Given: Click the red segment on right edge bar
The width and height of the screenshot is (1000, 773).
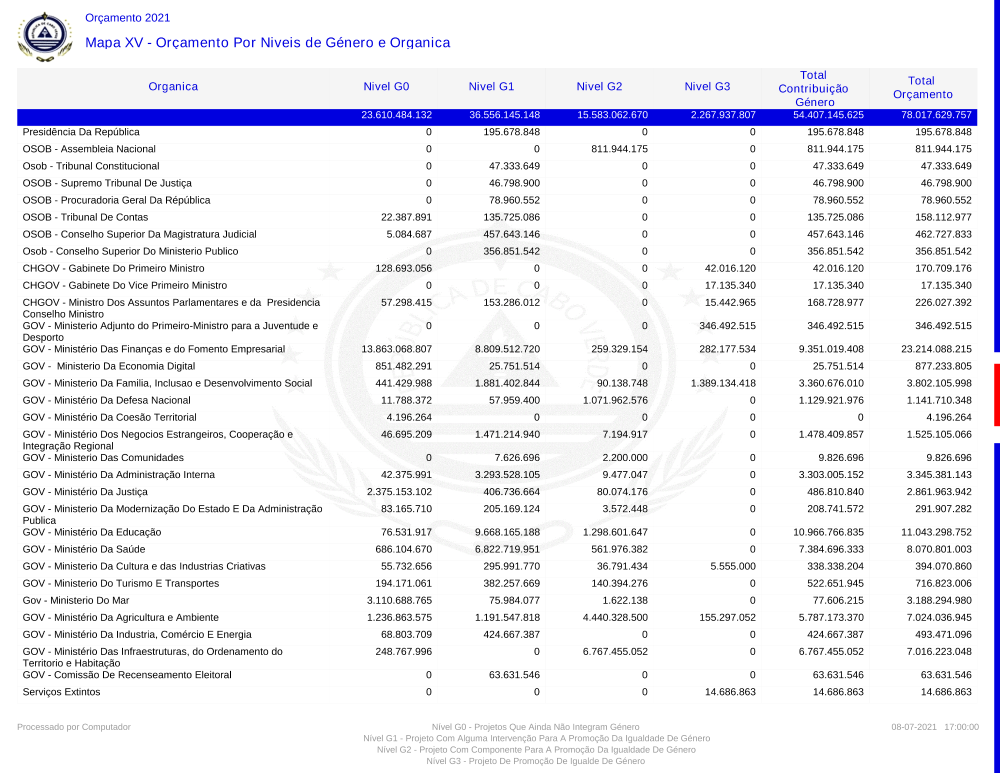Looking at the screenshot, I should point(996,396).
